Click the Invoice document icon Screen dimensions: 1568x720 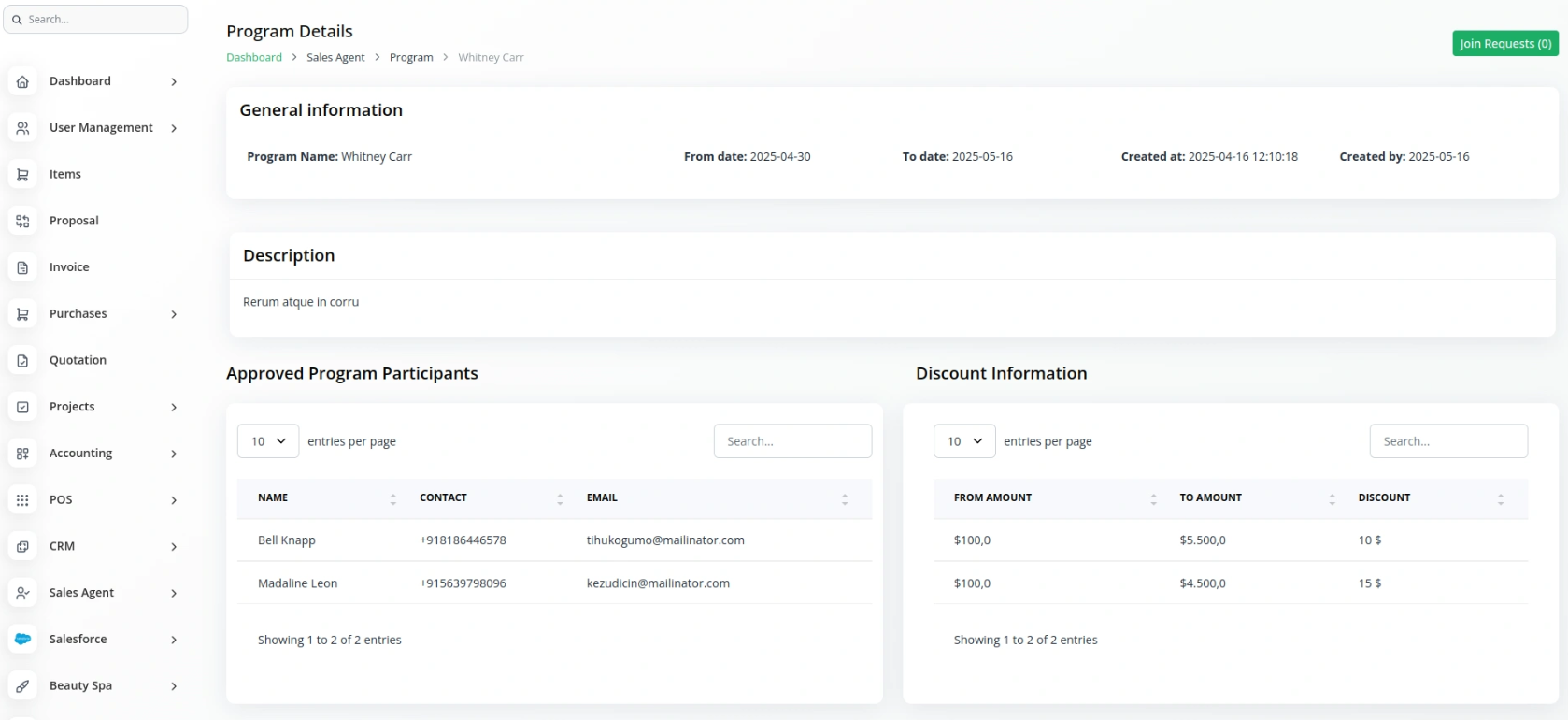click(x=22, y=267)
